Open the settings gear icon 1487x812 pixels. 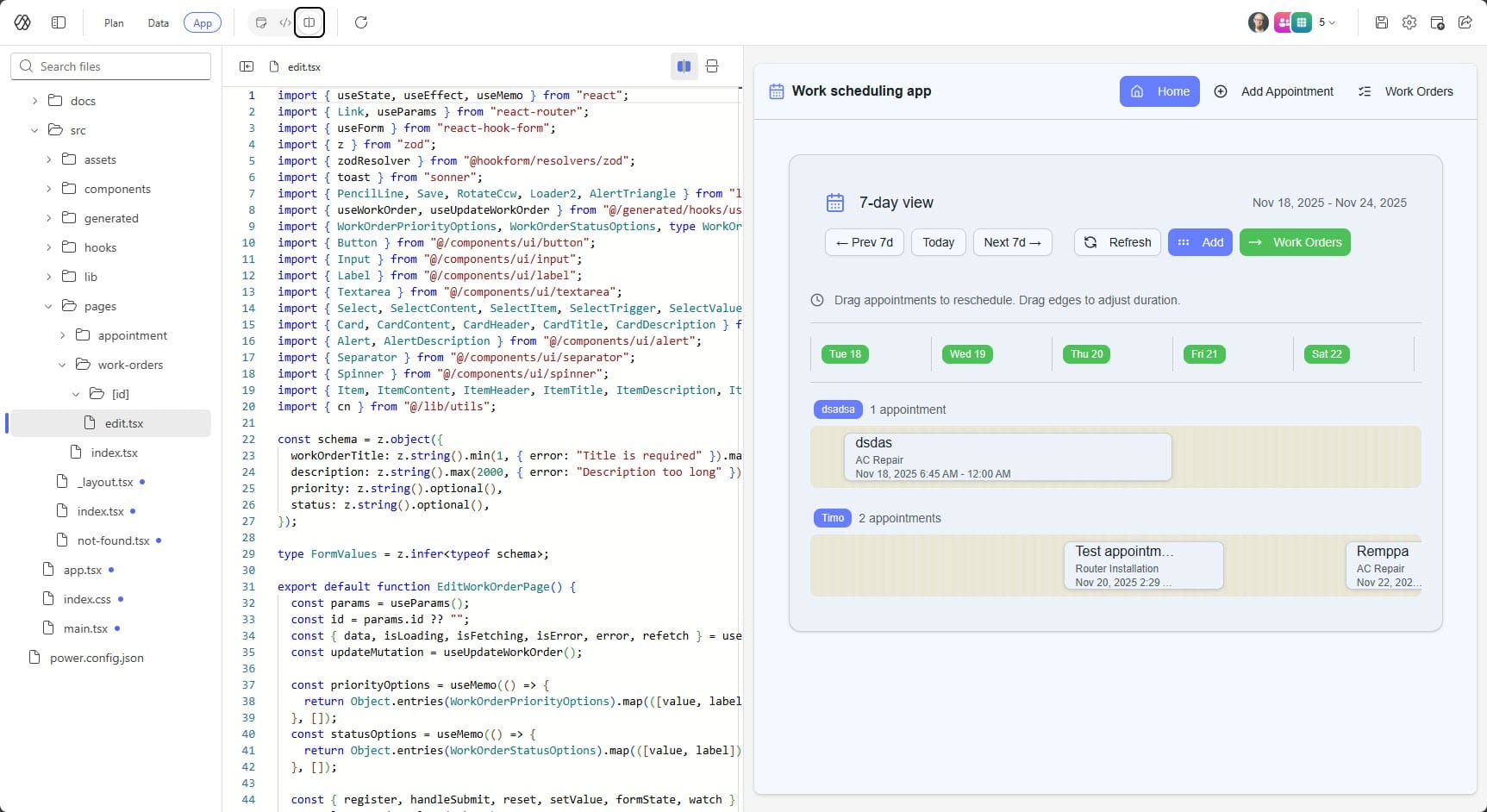click(x=1409, y=22)
